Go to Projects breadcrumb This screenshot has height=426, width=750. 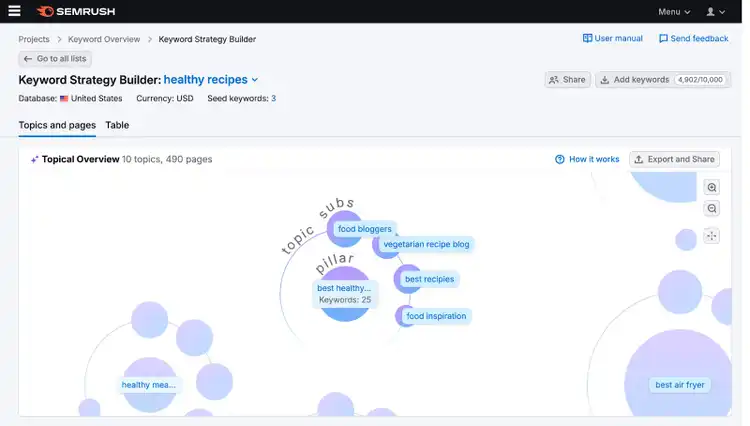tap(34, 39)
